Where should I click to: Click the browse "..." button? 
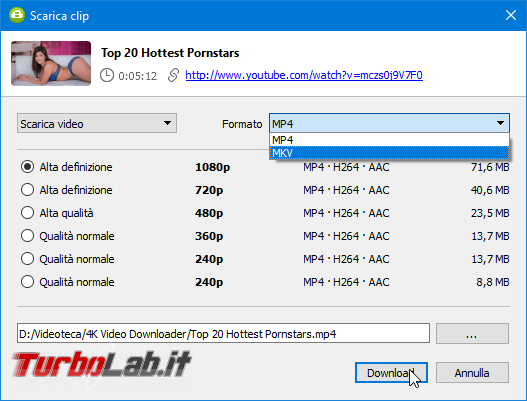click(x=472, y=333)
